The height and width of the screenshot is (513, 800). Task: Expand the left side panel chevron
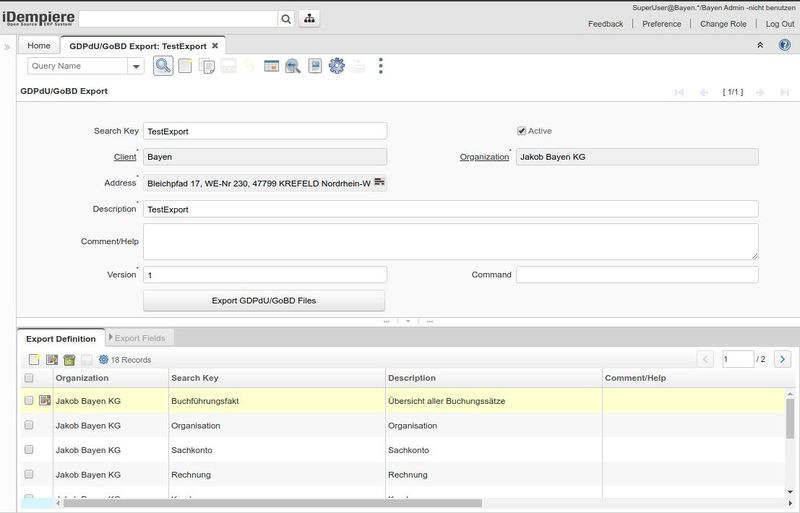pyautogui.click(x=8, y=46)
